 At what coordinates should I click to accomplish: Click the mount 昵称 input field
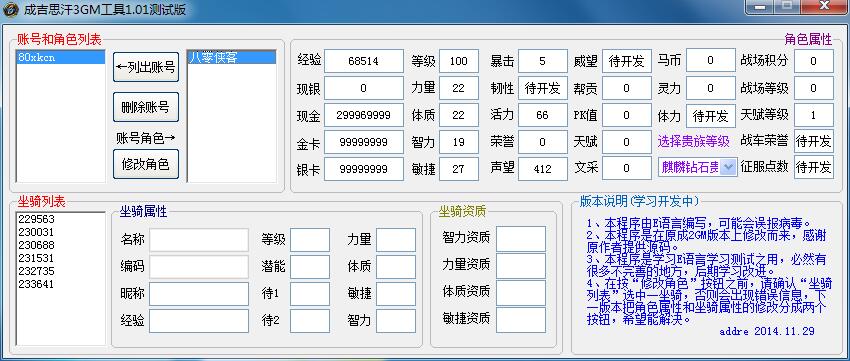pos(199,294)
